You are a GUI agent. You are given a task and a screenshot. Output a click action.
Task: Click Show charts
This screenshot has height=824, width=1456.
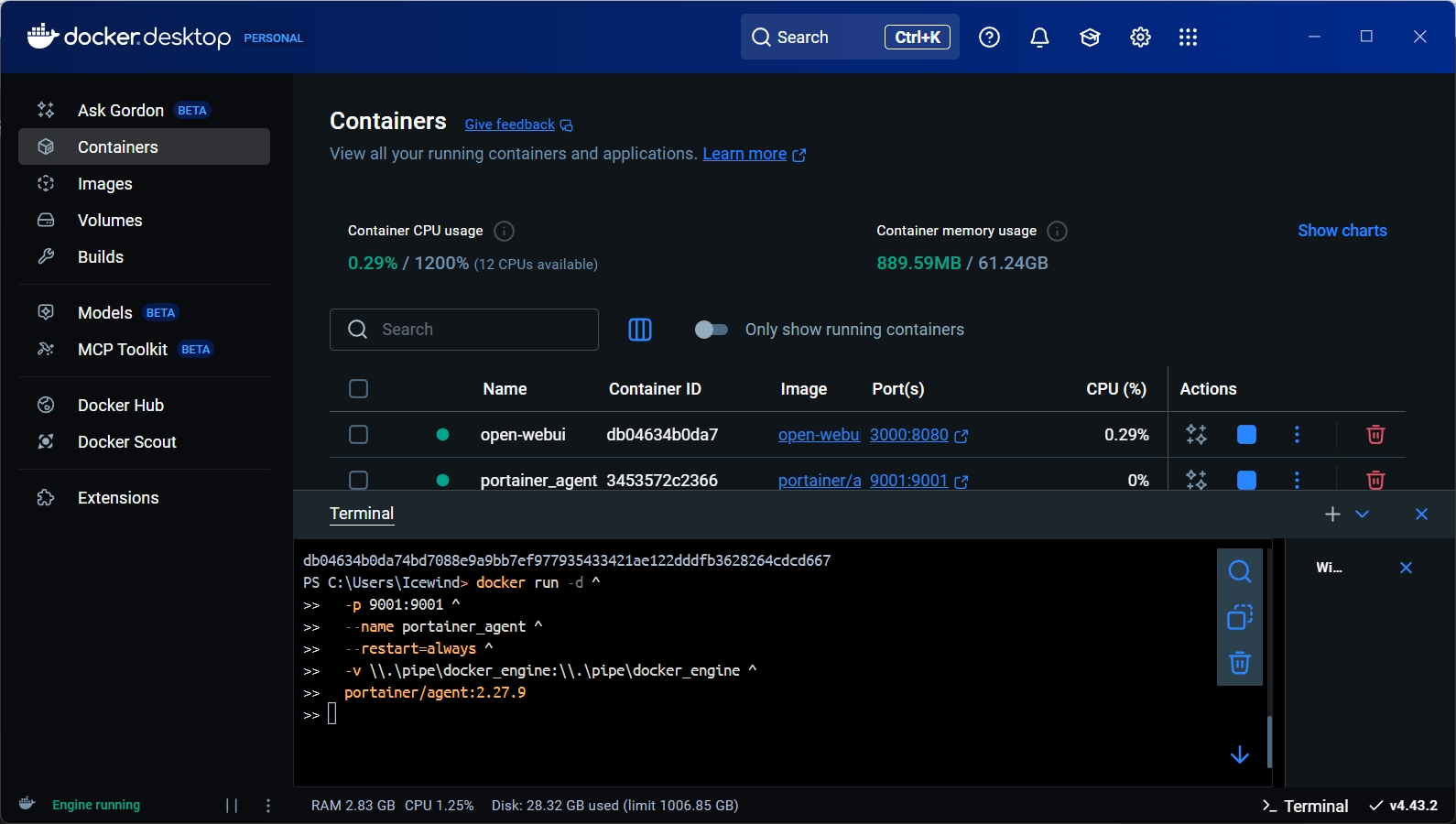coord(1342,231)
